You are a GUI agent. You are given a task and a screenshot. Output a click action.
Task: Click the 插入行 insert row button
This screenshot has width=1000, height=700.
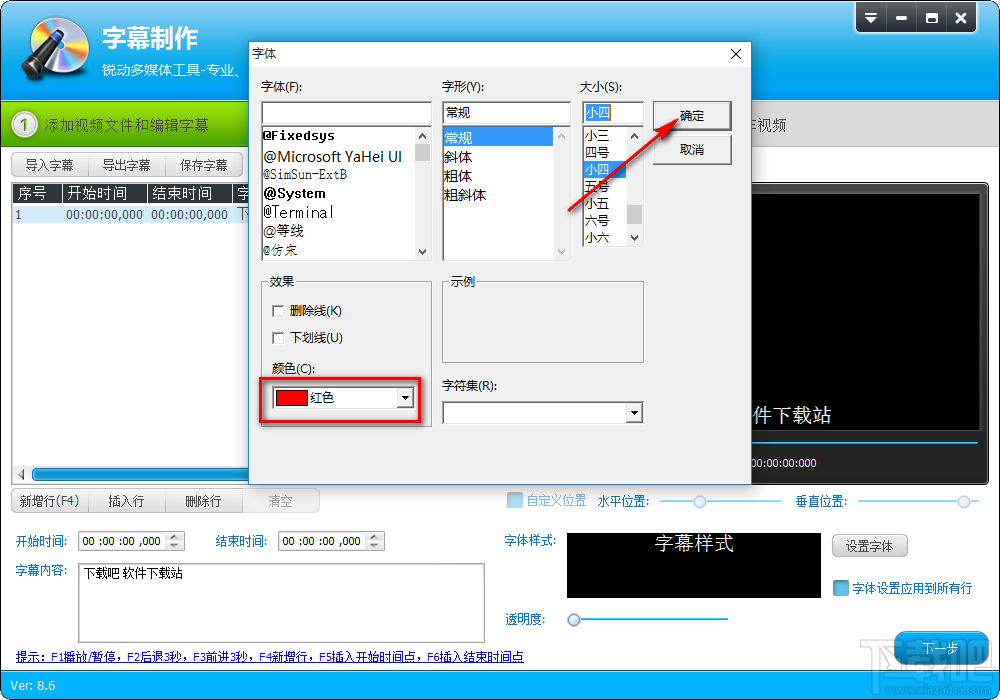(x=127, y=500)
